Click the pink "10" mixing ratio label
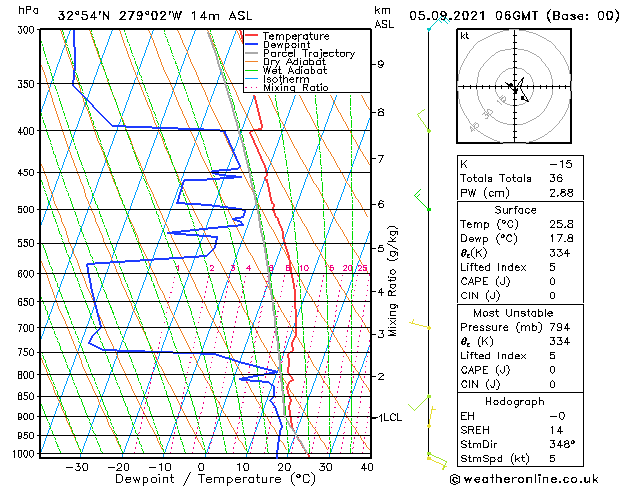Screen dimensions: 629x486 tap(304, 268)
